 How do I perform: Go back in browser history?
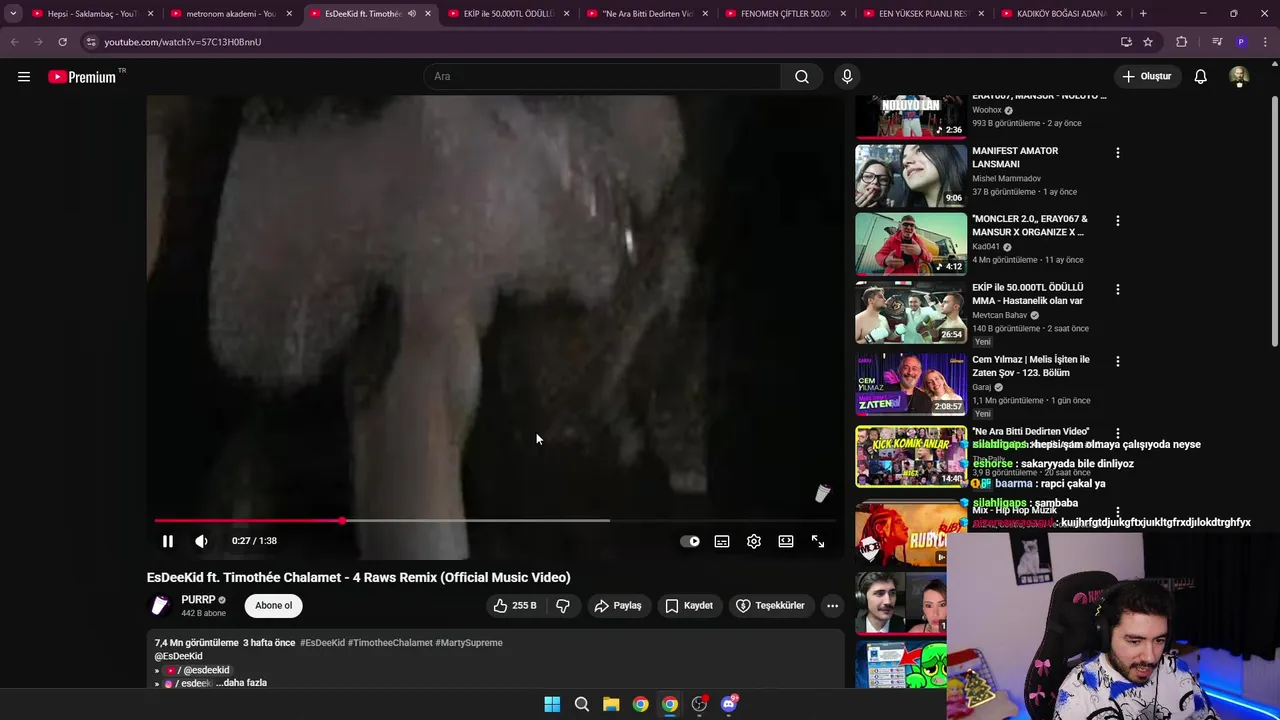coord(14,42)
